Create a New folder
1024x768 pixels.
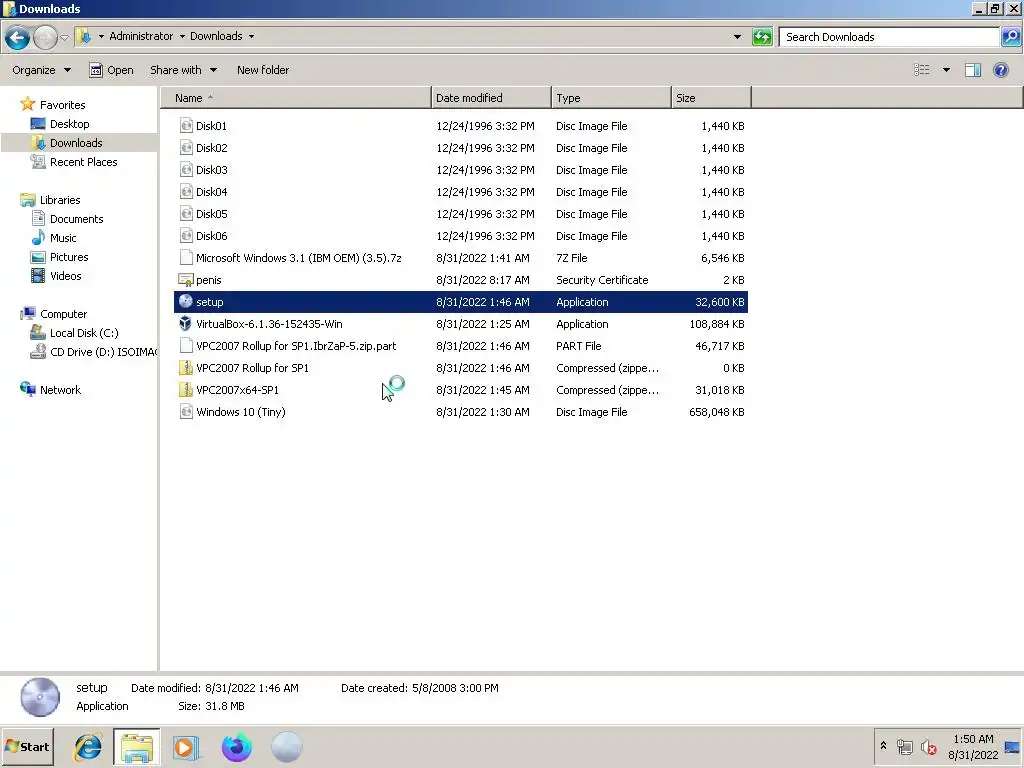coord(263,70)
